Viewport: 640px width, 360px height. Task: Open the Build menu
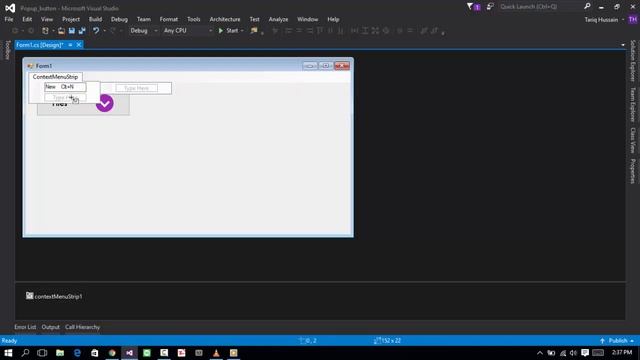96,19
